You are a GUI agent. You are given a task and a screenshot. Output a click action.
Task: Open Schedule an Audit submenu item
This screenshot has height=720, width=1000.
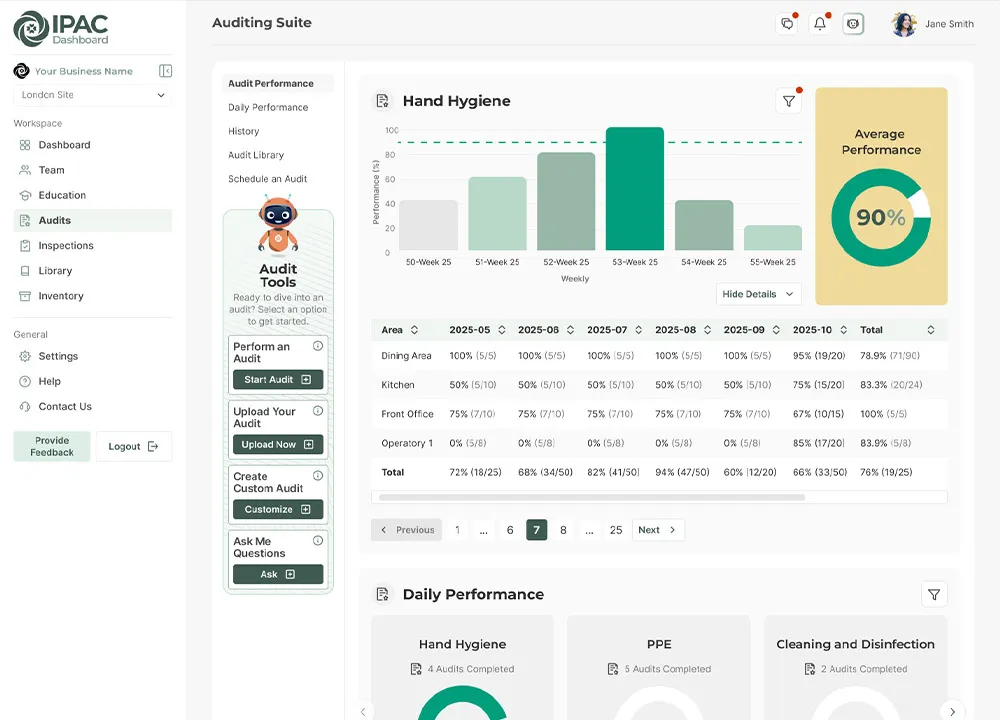[x=267, y=179]
